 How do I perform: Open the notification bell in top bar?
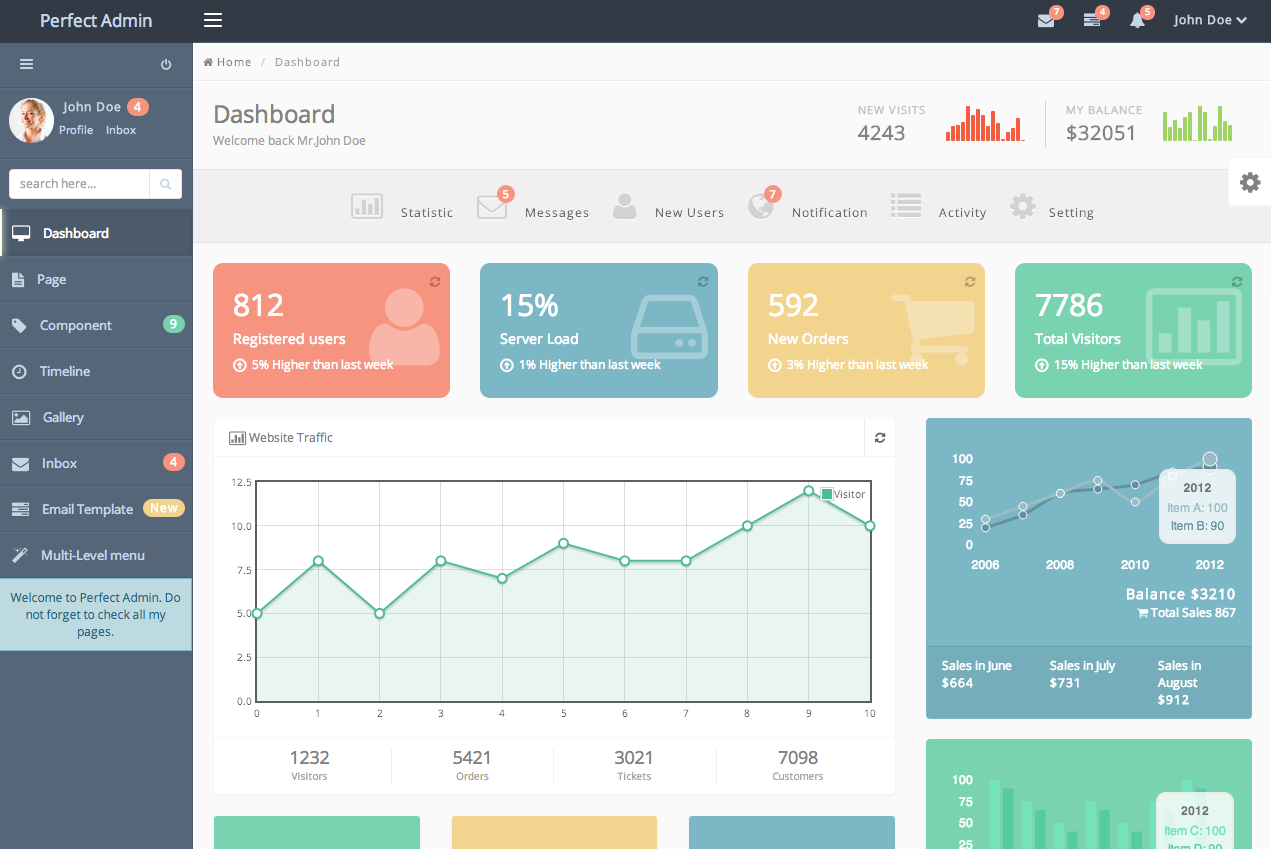point(1137,21)
